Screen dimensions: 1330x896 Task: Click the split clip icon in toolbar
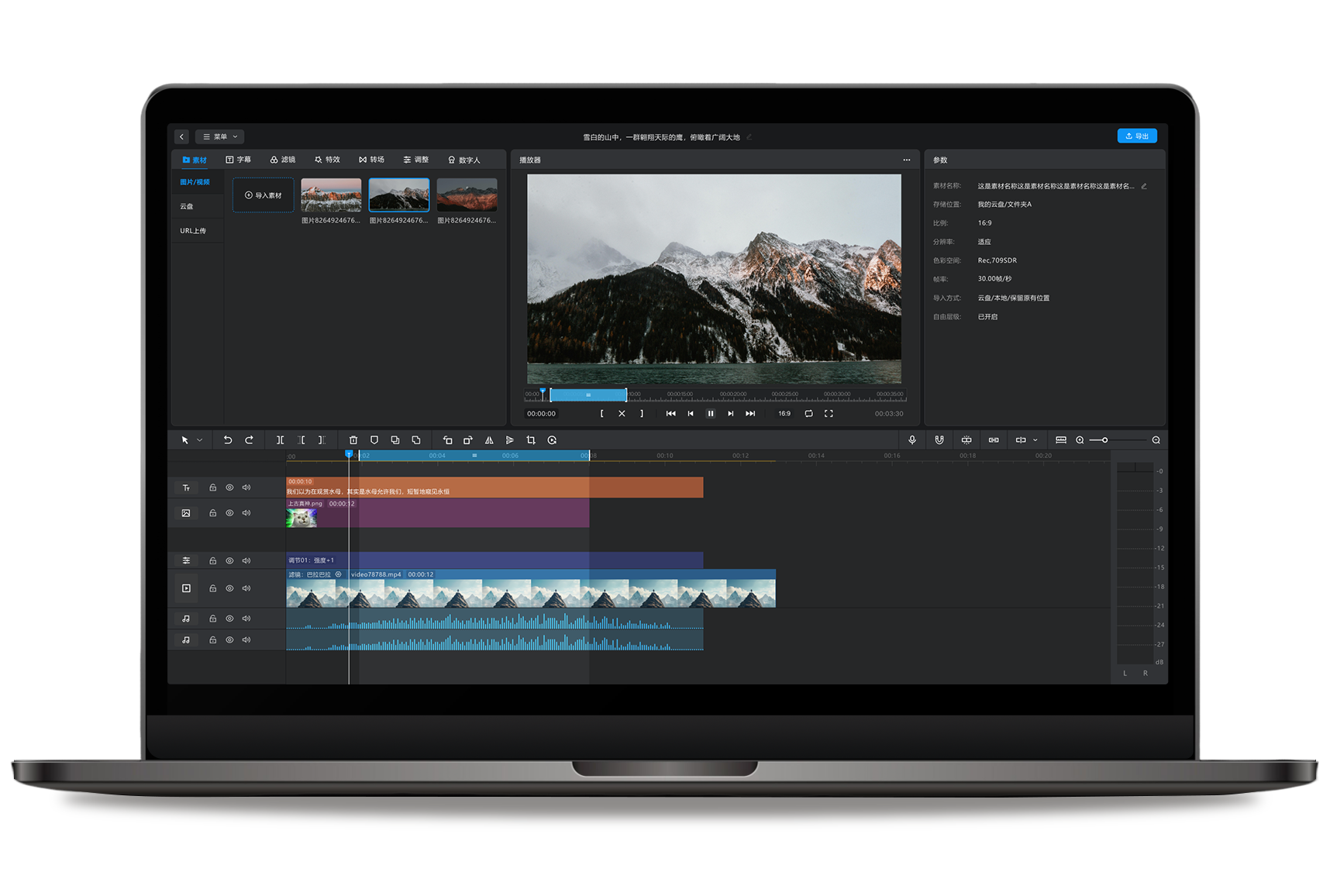pos(280,440)
